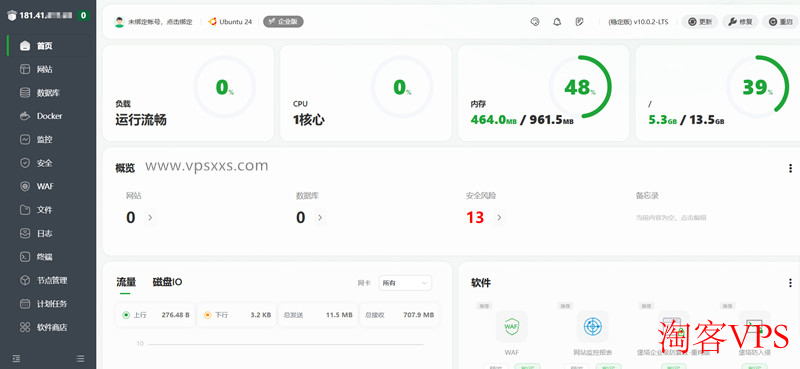Open the 安全 security shield icon

(x=25, y=163)
